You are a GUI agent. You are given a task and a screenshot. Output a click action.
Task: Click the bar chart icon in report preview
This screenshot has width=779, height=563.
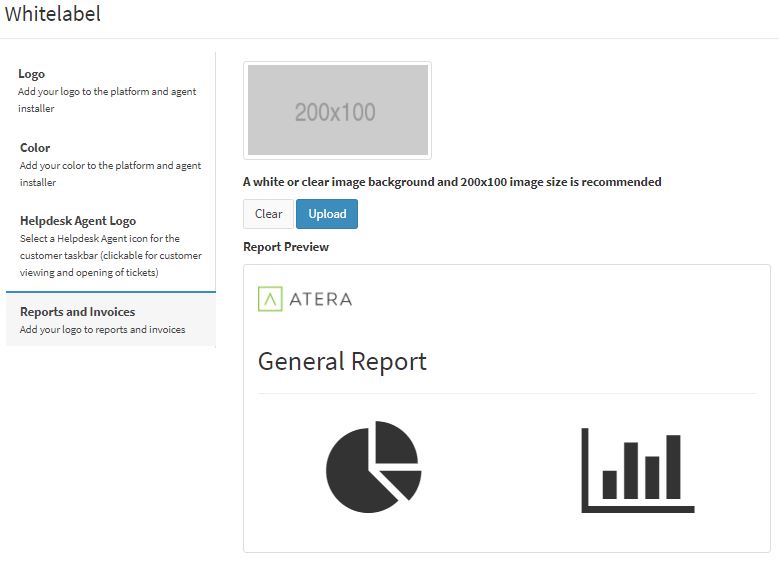[638, 470]
